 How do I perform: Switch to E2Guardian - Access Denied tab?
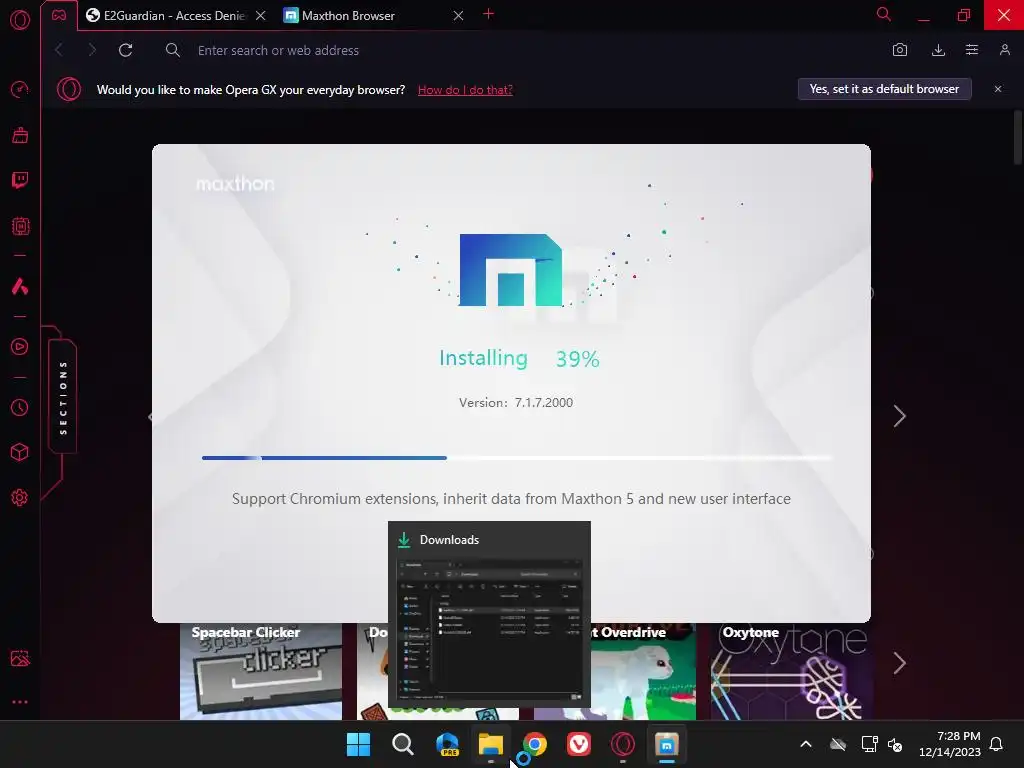point(167,16)
